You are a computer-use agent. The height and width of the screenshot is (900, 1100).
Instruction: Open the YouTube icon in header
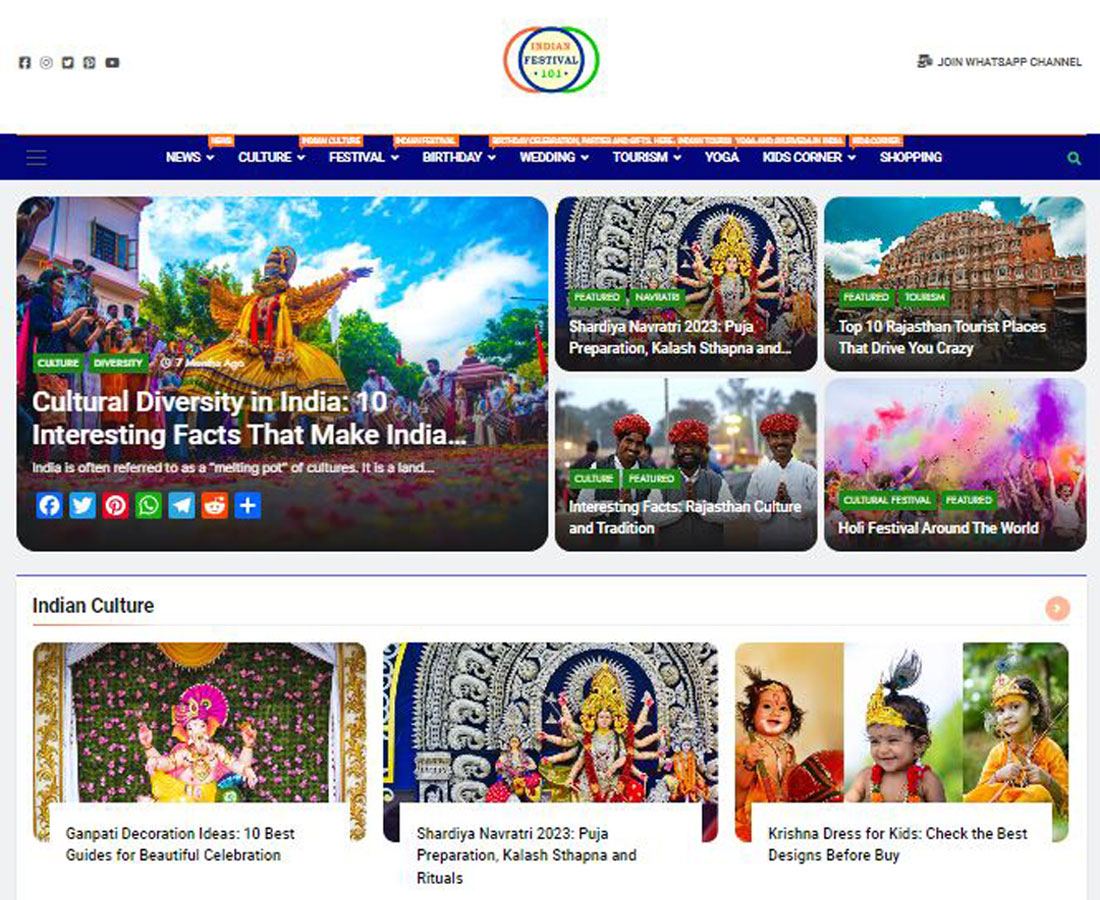(x=112, y=62)
